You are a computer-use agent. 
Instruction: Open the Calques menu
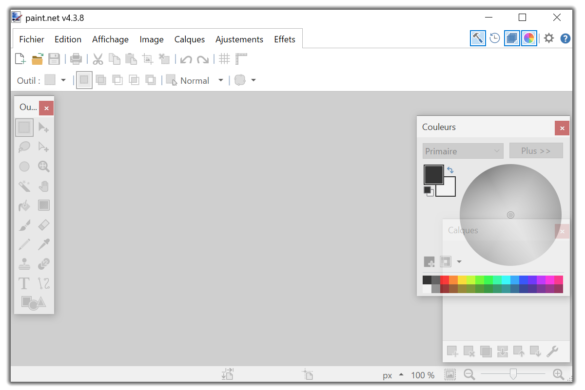(190, 39)
